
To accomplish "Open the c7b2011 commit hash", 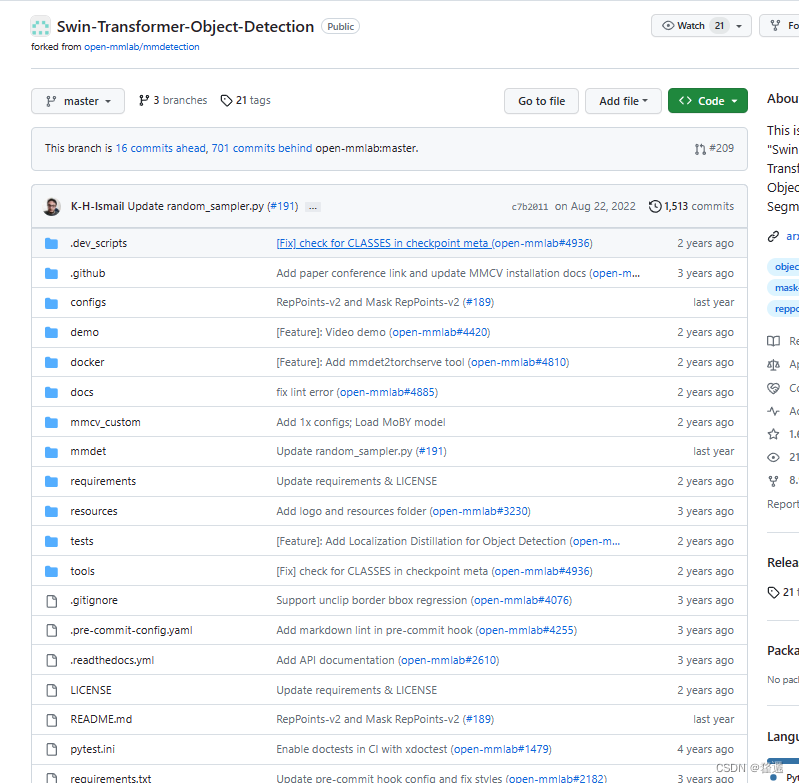I will click(x=530, y=207).
